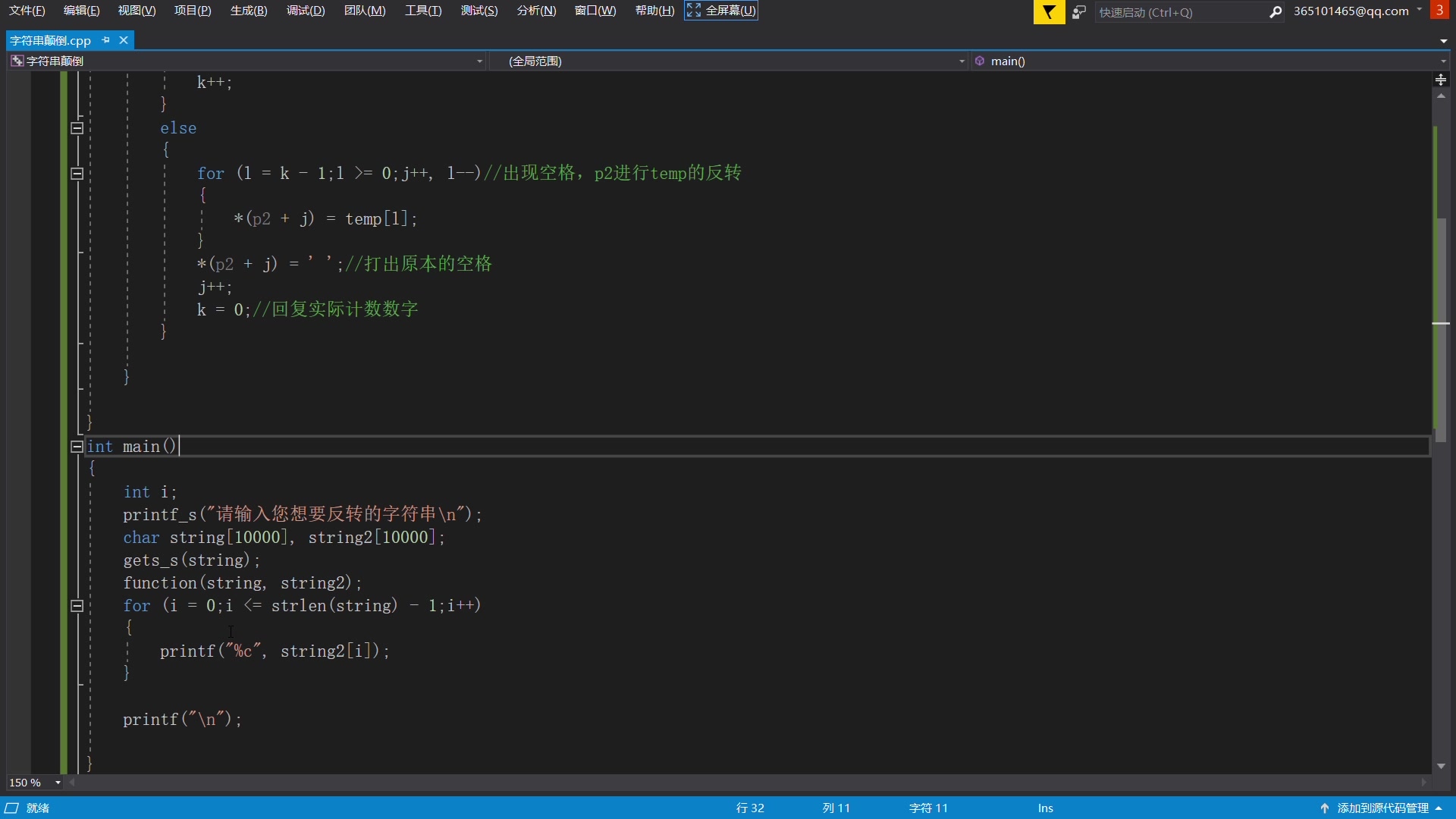1456x819 pixels.
Task: Pin the 字符串颠倒.cpp tab
Action: coord(106,40)
